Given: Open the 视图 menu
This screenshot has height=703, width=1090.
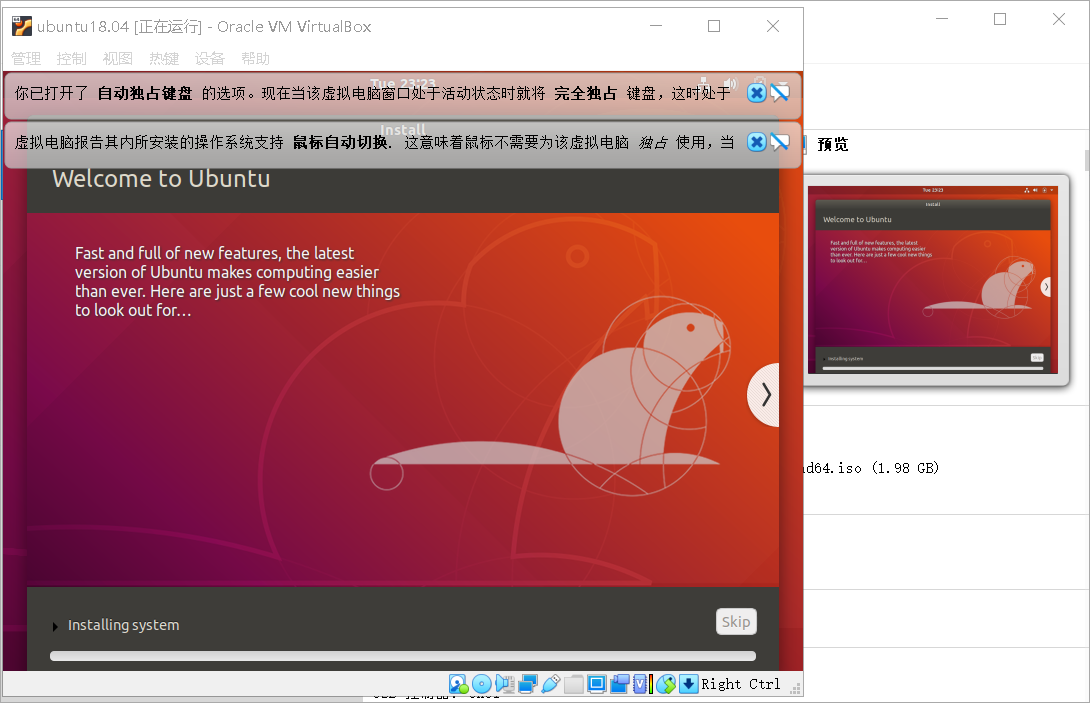Looking at the screenshot, I should (x=117, y=58).
